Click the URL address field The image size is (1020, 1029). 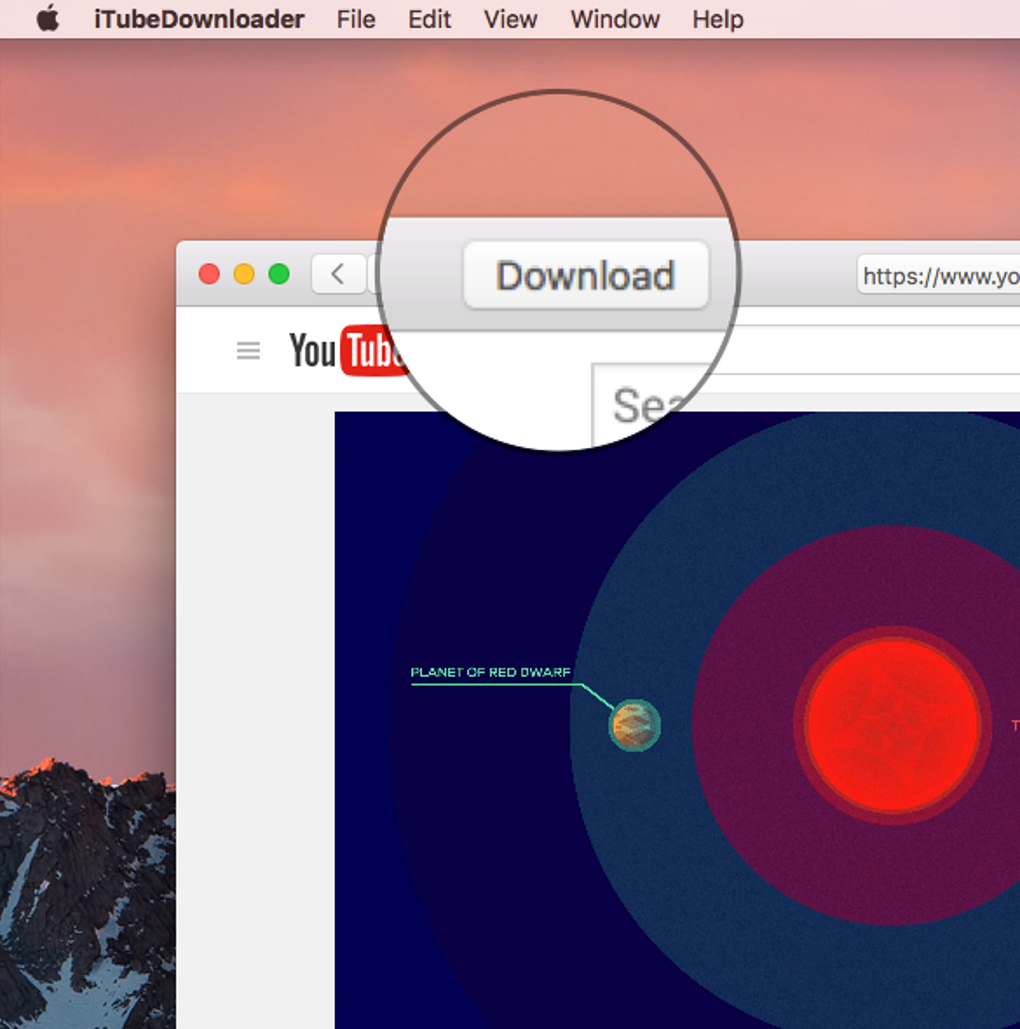[939, 275]
